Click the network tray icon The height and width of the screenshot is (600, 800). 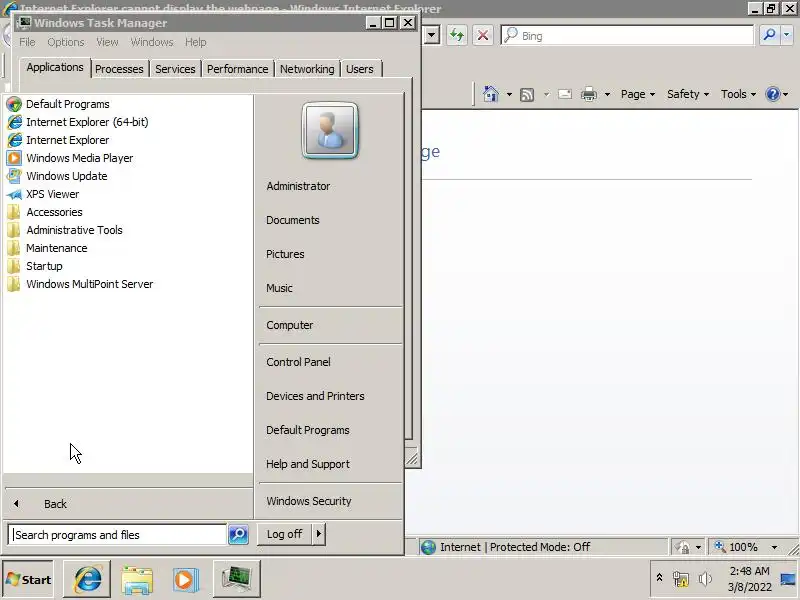pyautogui.click(x=680, y=579)
